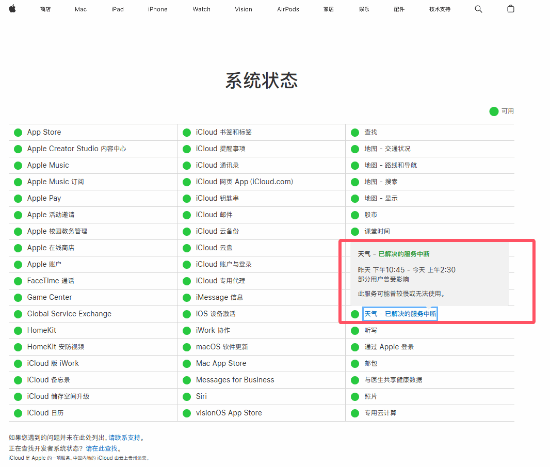This screenshot has height=467, width=550.
Task: Click the green dot next to Siri
Action: pos(187,397)
